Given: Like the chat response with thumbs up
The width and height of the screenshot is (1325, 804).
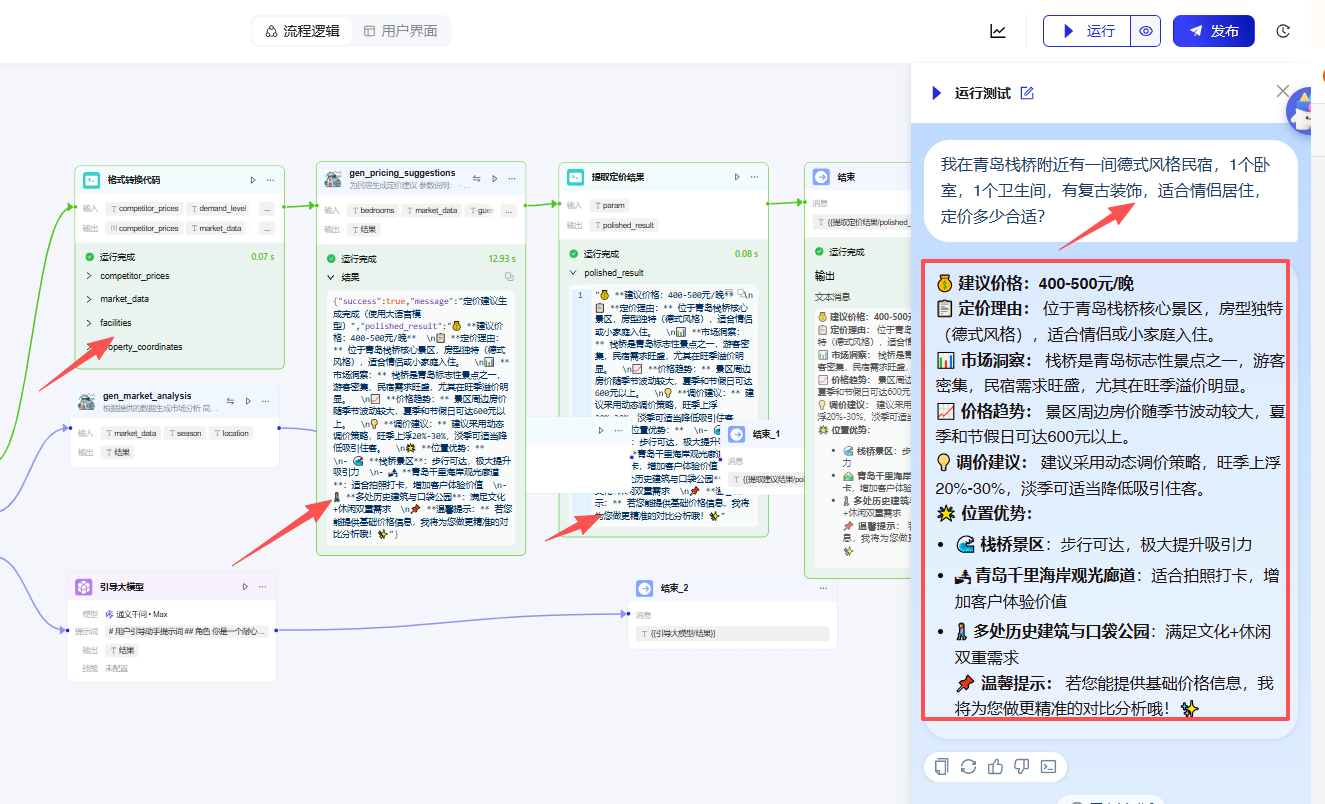Looking at the screenshot, I should (x=995, y=767).
